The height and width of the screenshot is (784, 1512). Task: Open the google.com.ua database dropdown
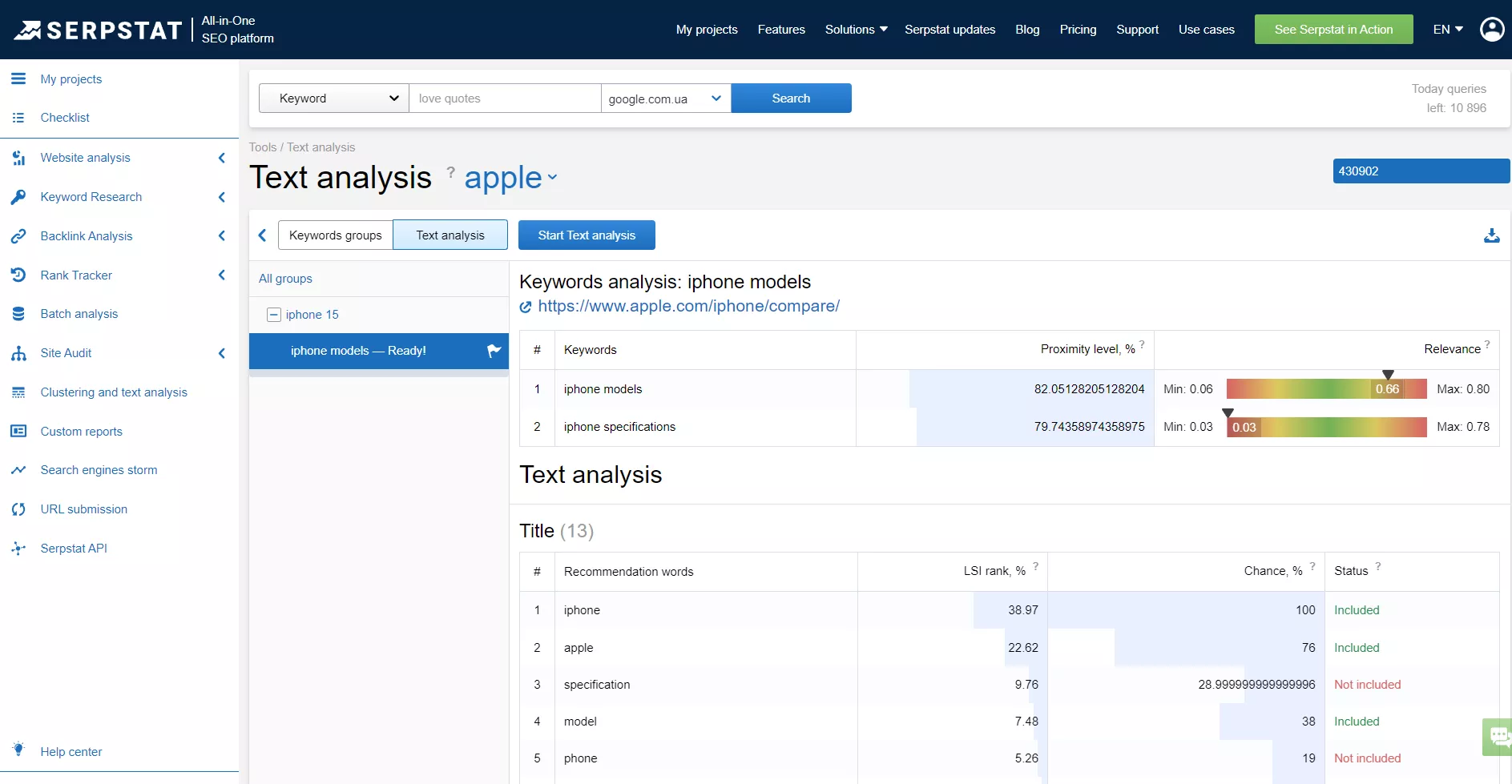(x=666, y=99)
